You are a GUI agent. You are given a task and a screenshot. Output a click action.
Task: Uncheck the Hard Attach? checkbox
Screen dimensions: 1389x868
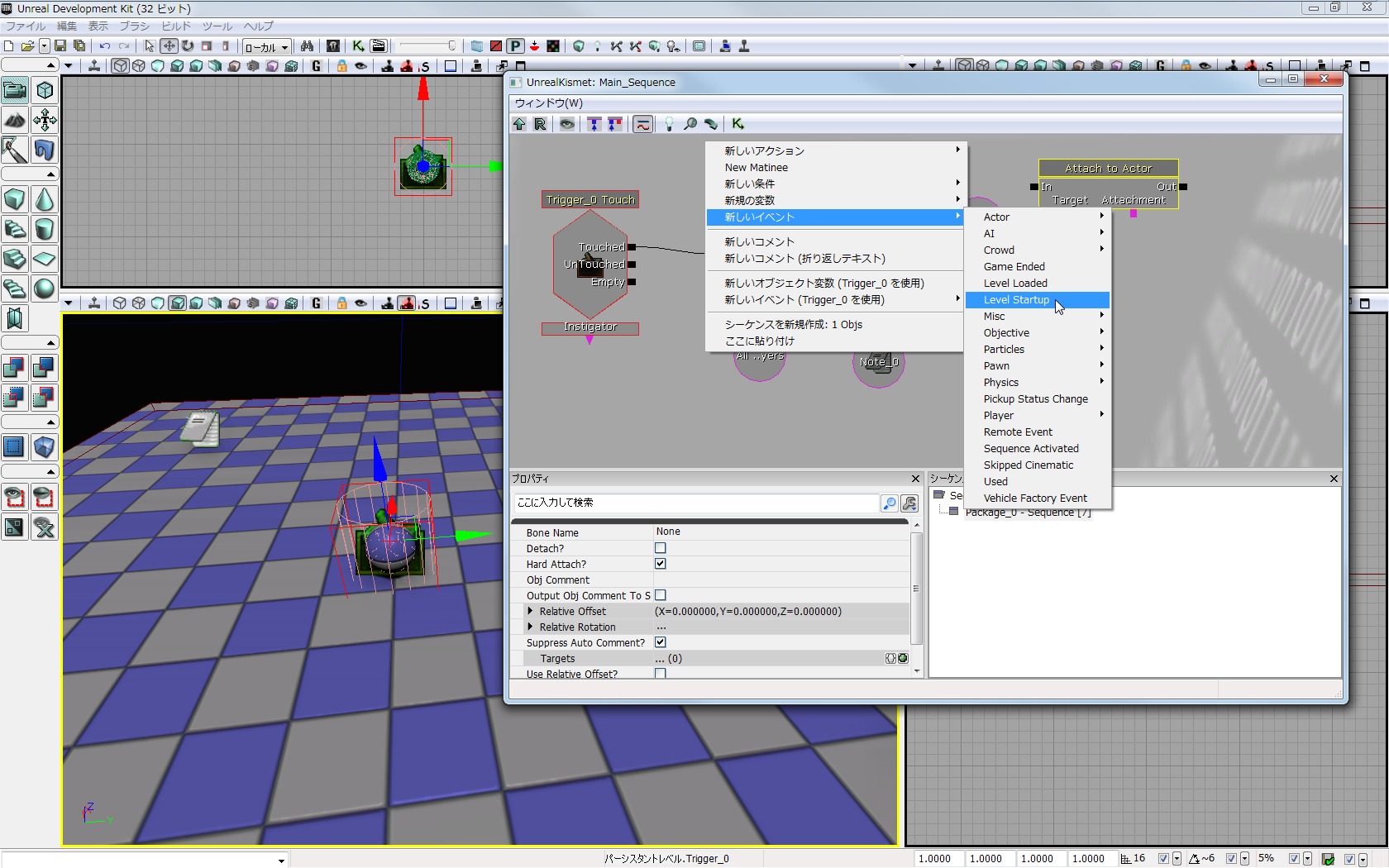click(x=660, y=564)
